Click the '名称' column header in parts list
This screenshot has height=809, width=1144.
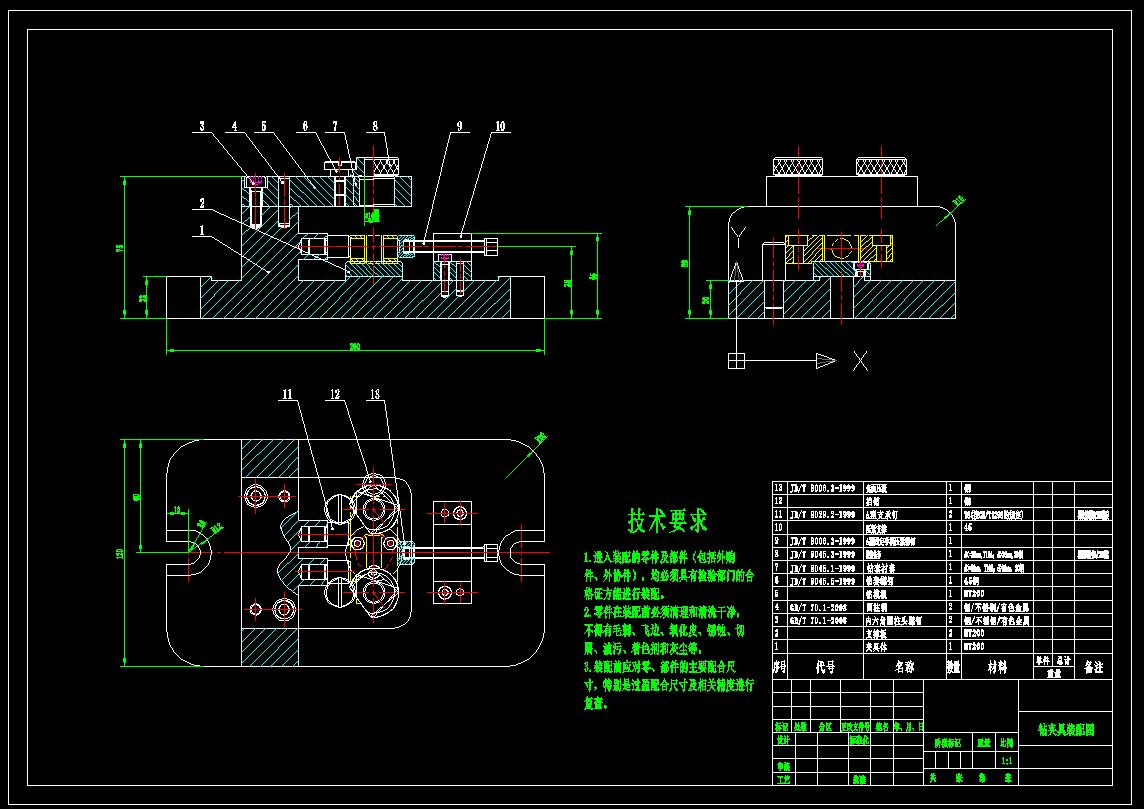(x=905, y=667)
